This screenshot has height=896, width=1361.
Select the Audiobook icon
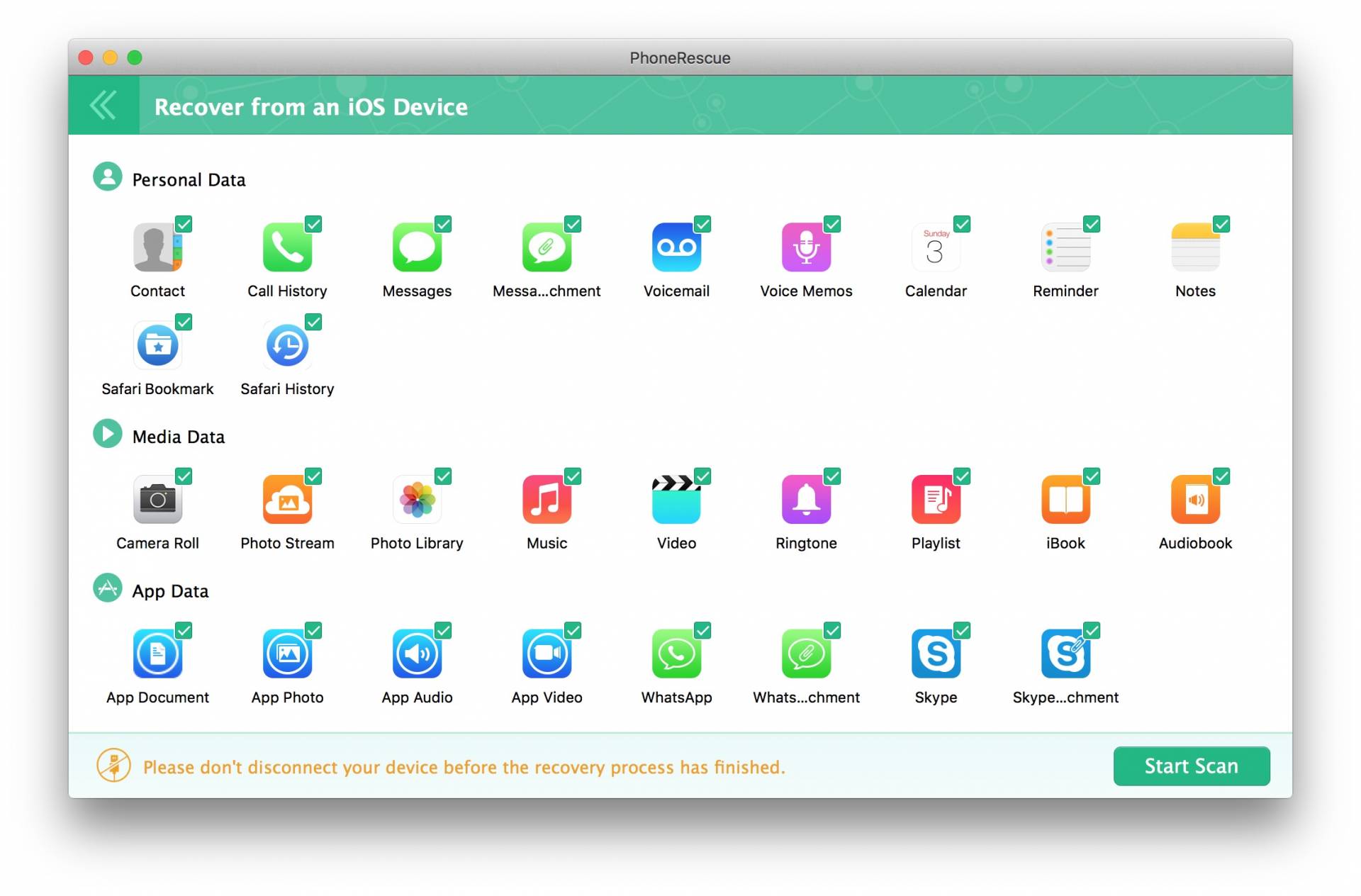point(1195,500)
